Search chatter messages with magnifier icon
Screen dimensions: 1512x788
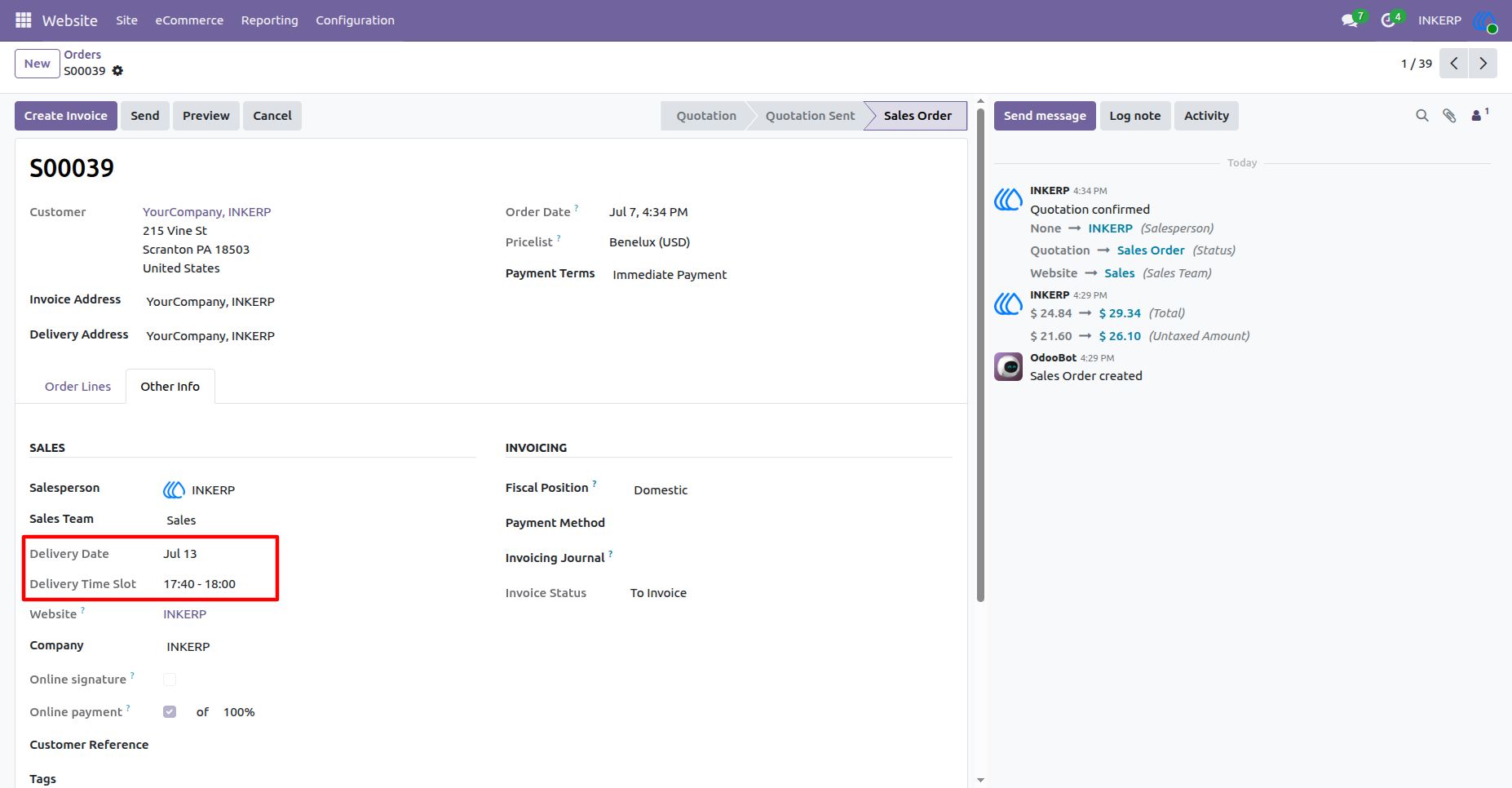(1422, 116)
